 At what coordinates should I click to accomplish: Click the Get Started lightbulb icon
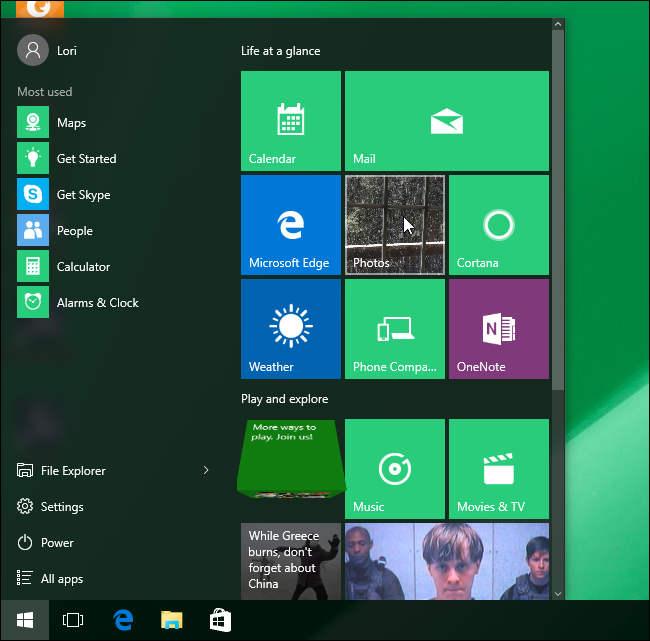coord(33,158)
